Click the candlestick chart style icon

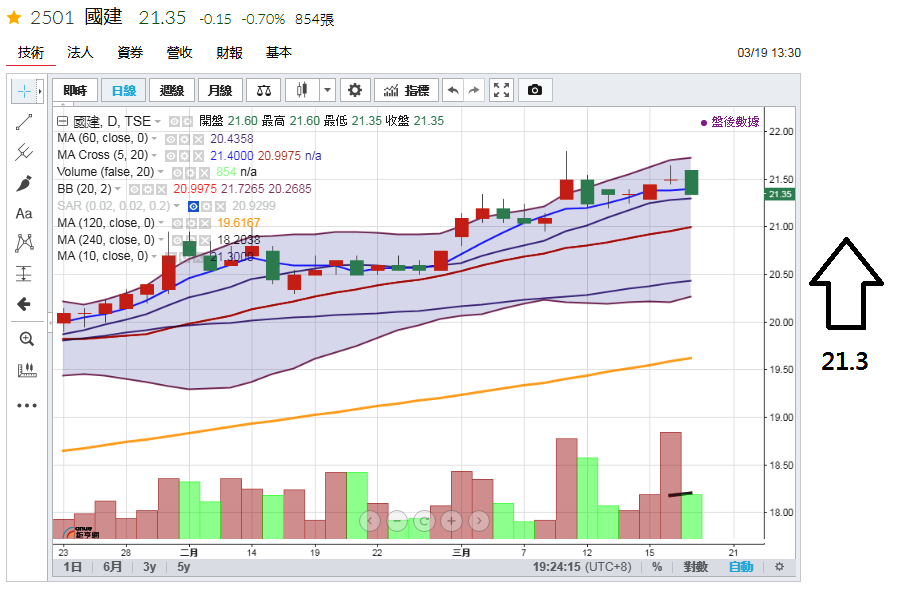tap(302, 90)
